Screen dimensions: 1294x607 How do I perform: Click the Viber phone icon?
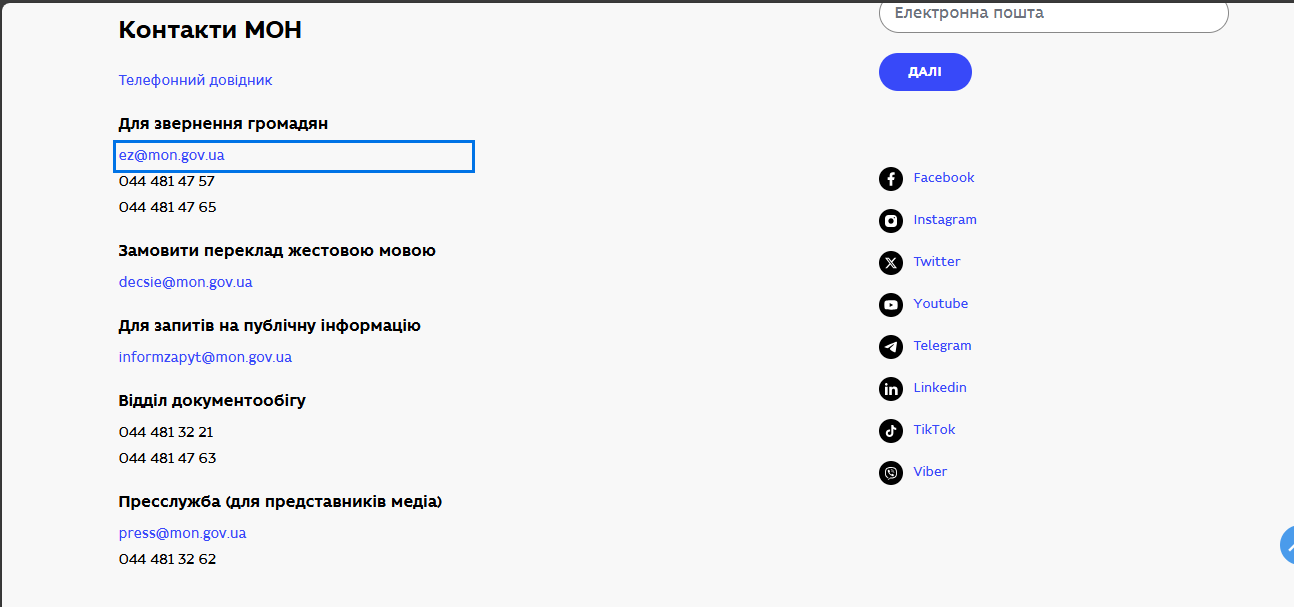coord(890,473)
